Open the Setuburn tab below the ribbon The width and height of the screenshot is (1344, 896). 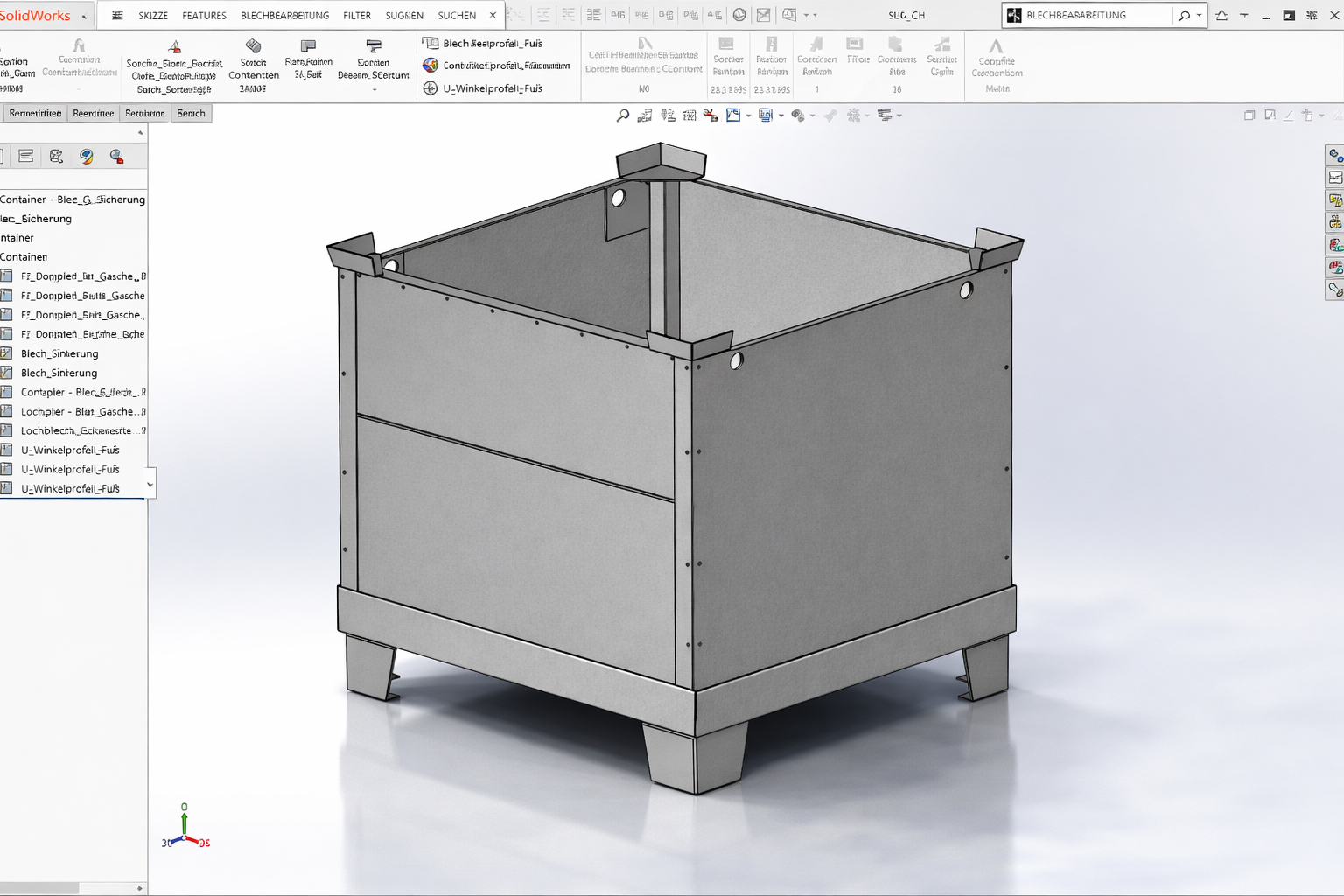144,113
